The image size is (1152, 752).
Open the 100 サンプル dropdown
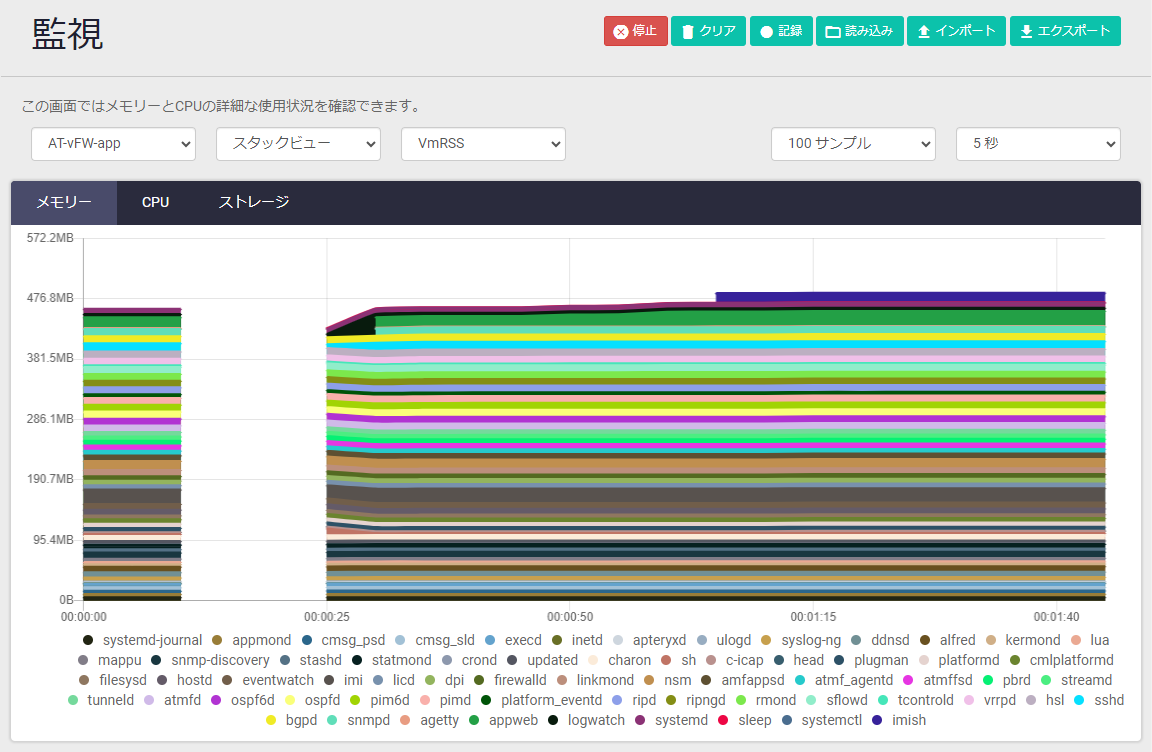pyautogui.click(x=853, y=143)
